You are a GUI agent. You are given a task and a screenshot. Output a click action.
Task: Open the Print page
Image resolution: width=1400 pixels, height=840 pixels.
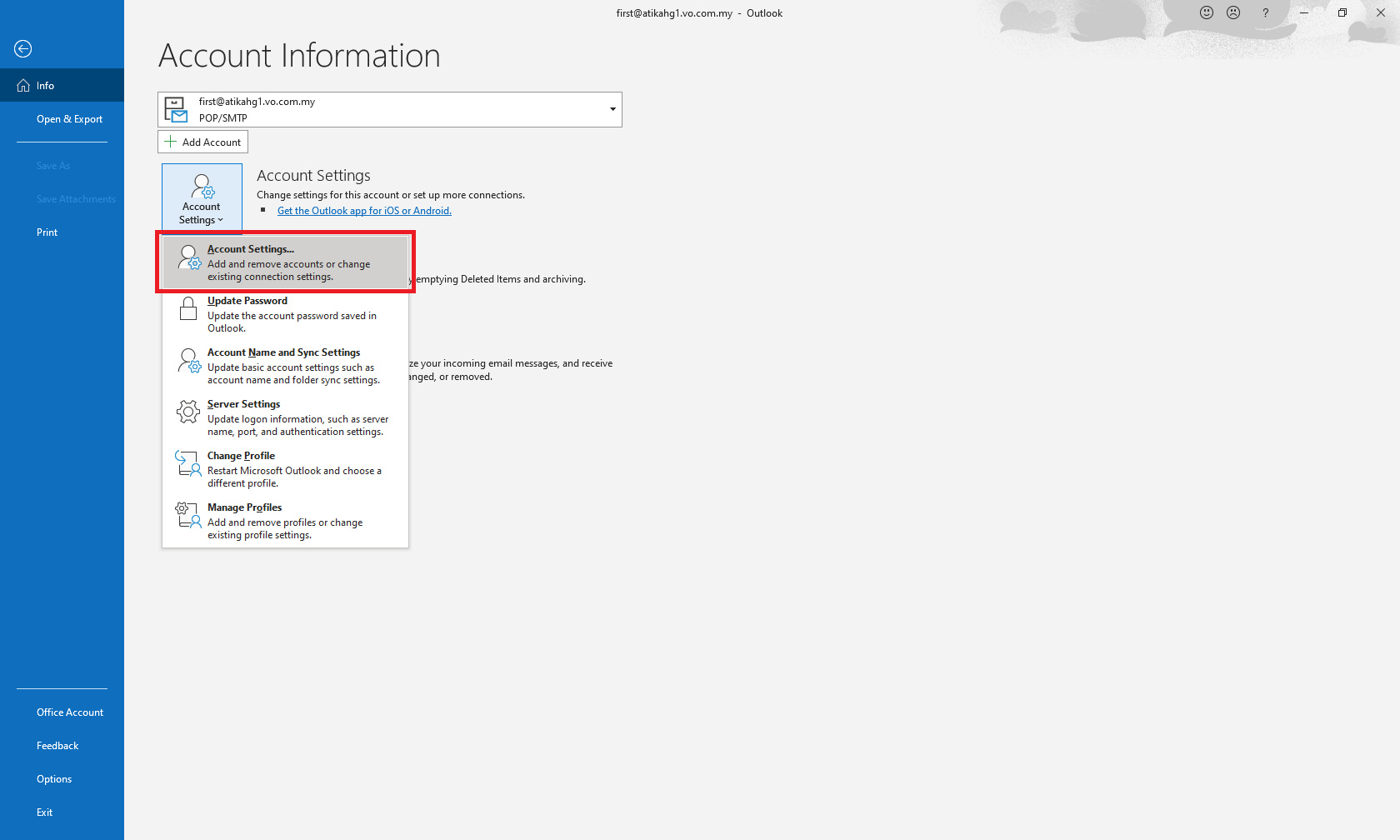pyautogui.click(x=47, y=232)
